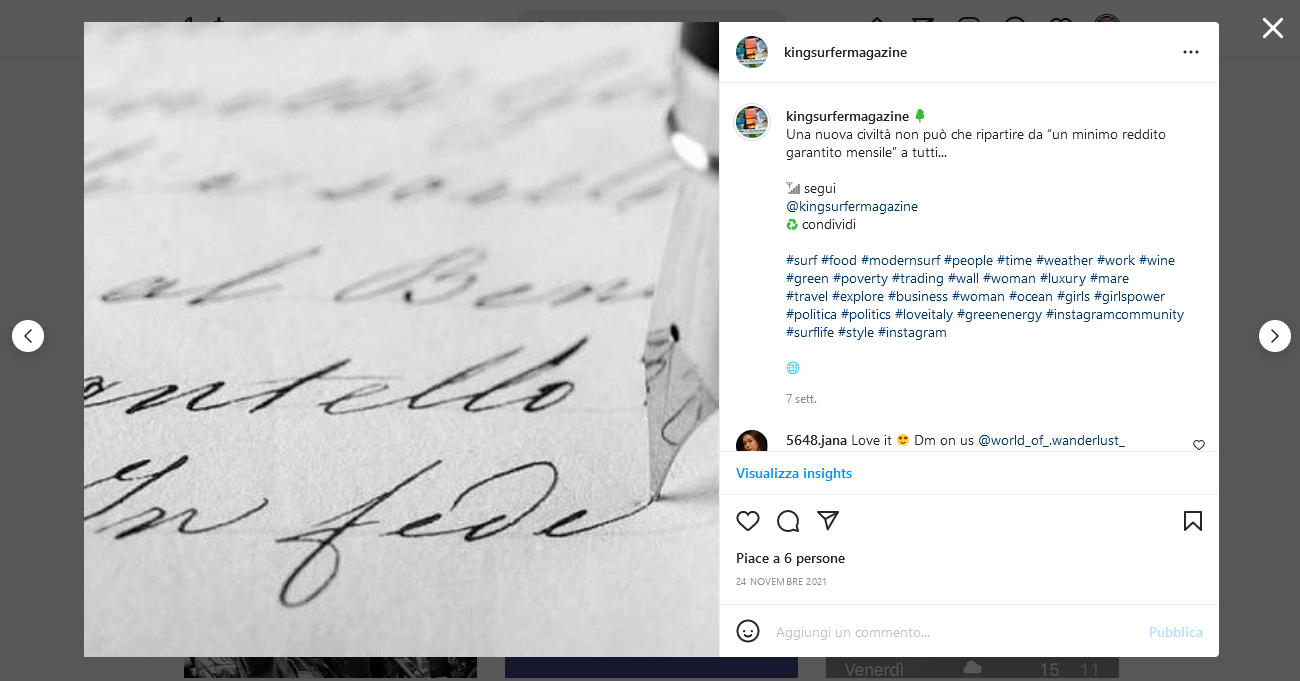Click the Pubblica button
This screenshot has height=681, width=1300.
pos(1176,632)
